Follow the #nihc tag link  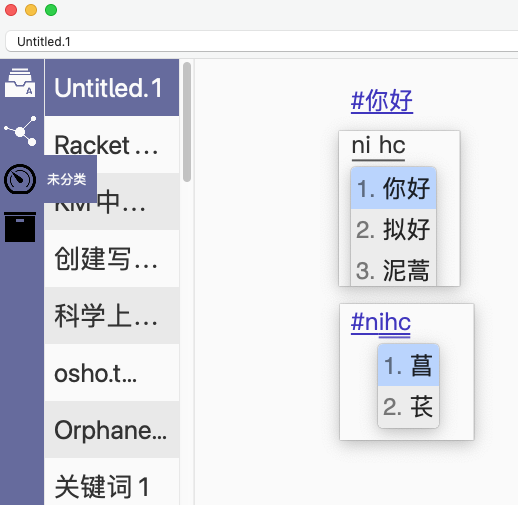381,322
